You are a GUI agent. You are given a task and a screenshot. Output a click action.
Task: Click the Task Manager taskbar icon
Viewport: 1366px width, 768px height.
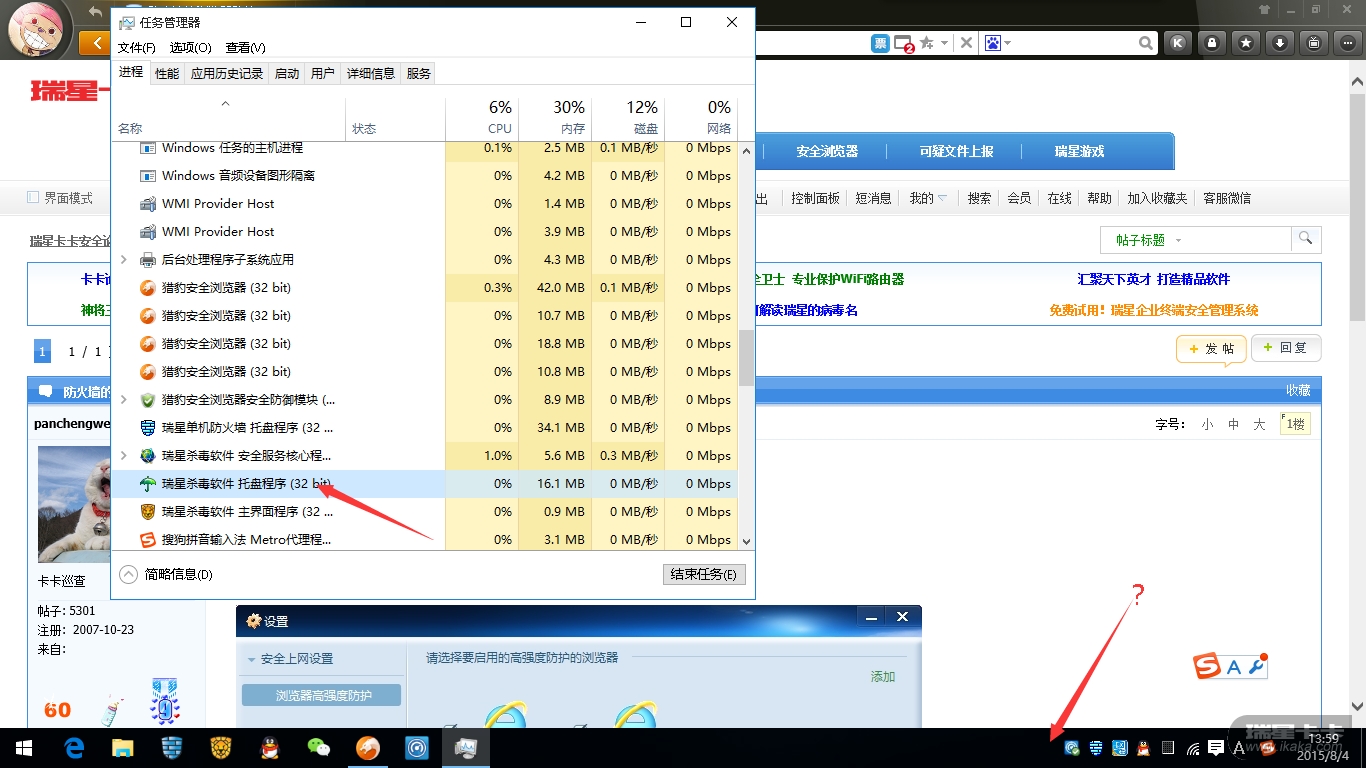pos(465,748)
